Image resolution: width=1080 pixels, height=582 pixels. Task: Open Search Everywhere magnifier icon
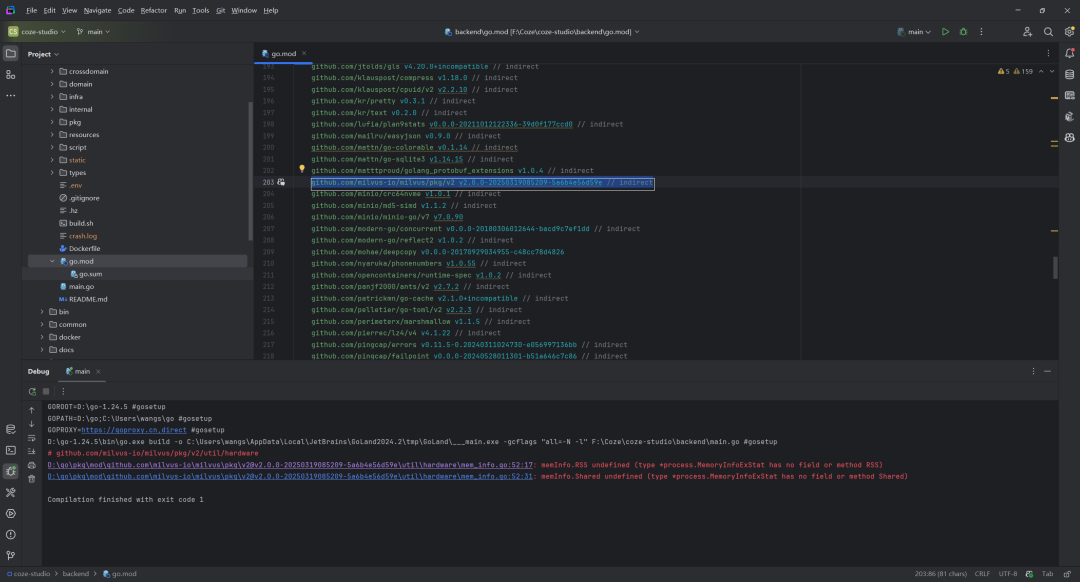[1048, 32]
